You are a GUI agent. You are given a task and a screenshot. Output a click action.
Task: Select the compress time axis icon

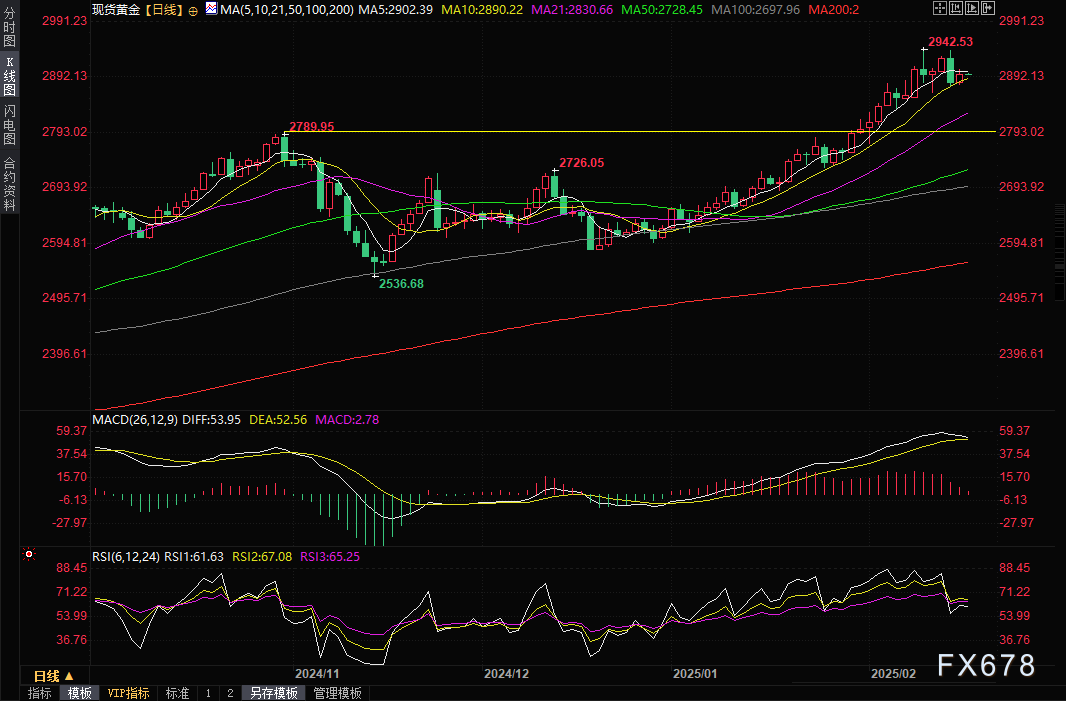pyautogui.click(x=956, y=8)
